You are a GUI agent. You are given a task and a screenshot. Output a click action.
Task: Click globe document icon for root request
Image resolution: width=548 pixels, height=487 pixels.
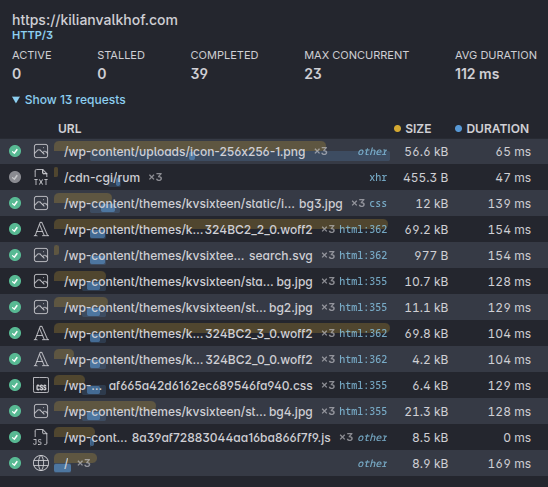tap(41, 463)
